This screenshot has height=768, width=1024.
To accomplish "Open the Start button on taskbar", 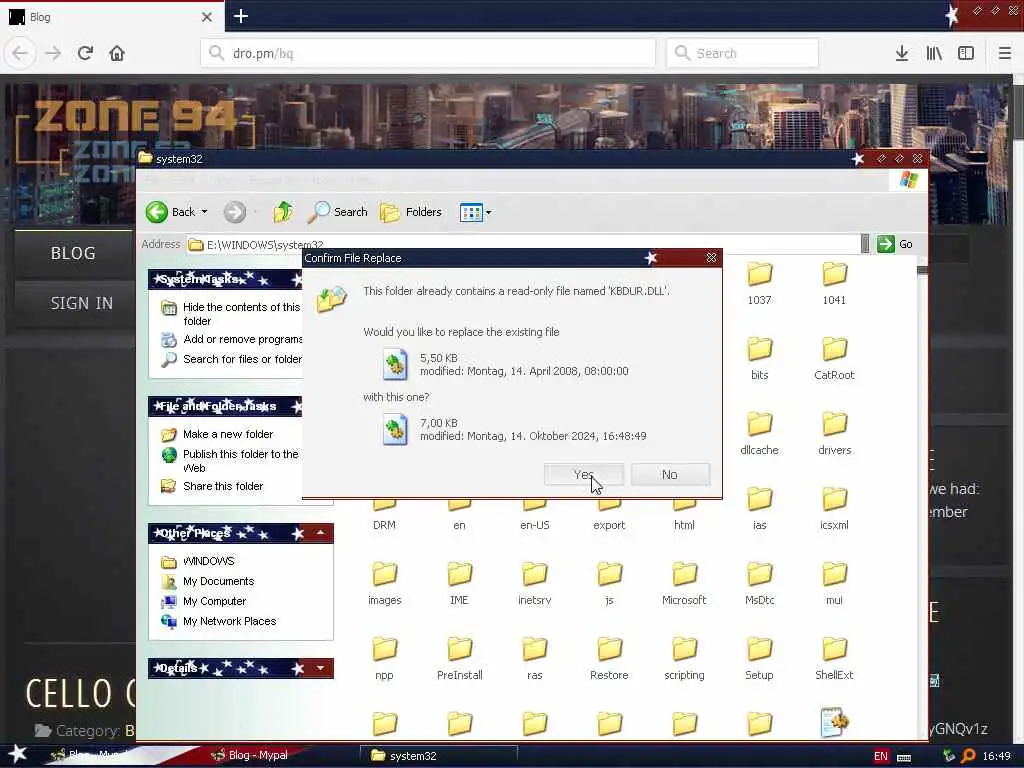I will pos(17,755).
